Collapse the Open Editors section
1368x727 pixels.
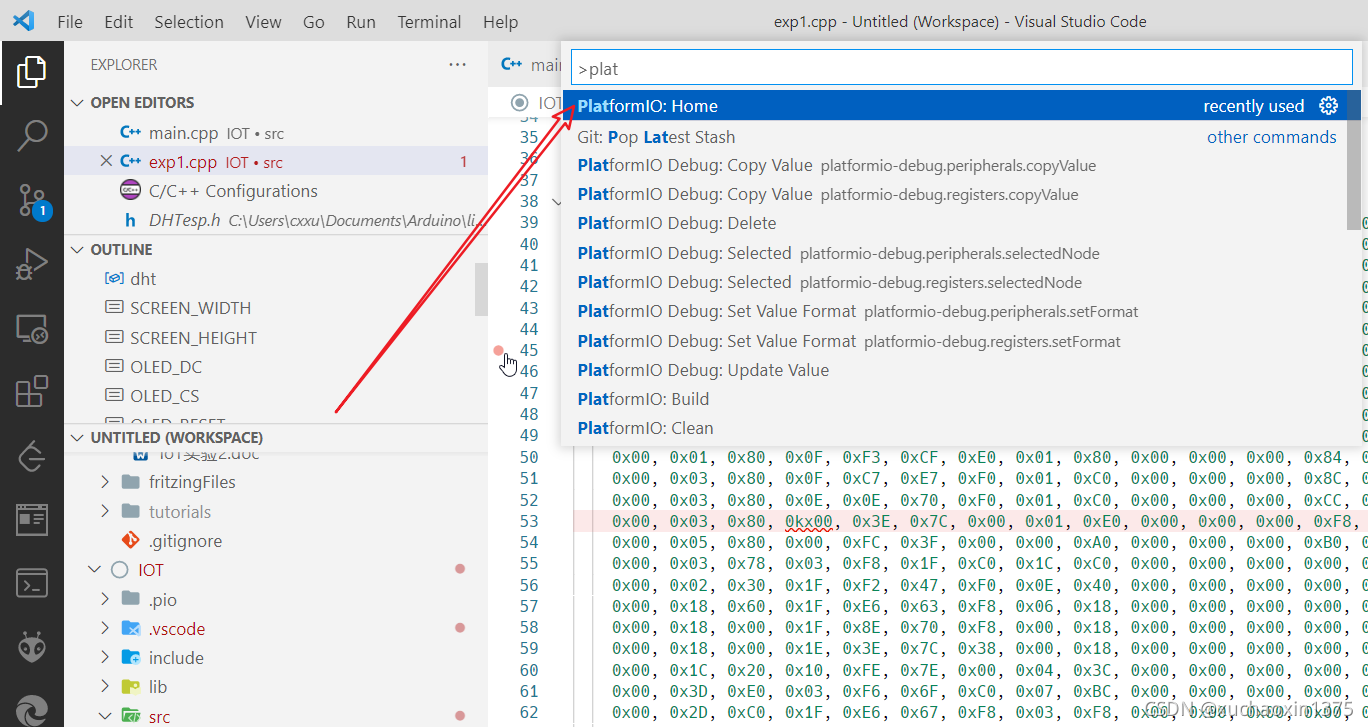click(x=78, y=103)
